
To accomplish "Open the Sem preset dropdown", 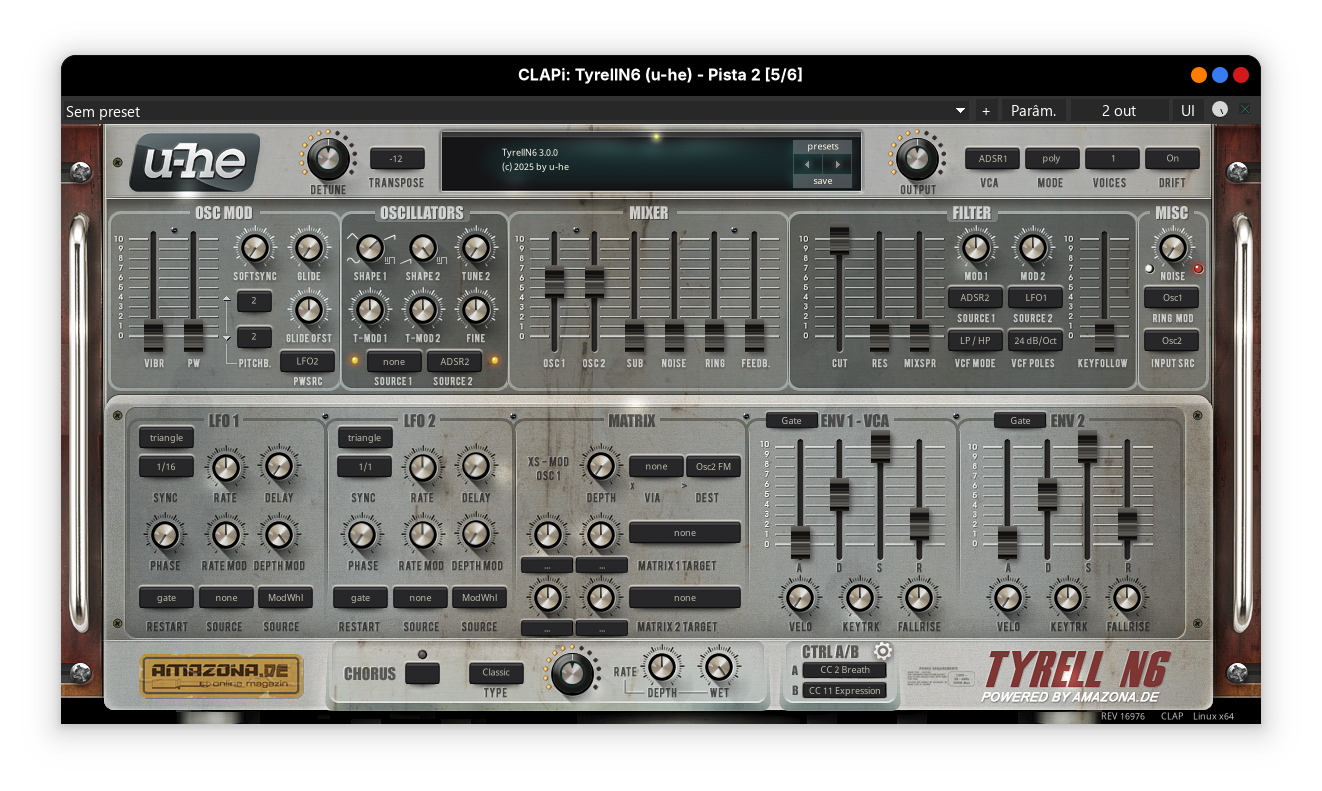I will [515, 111].
